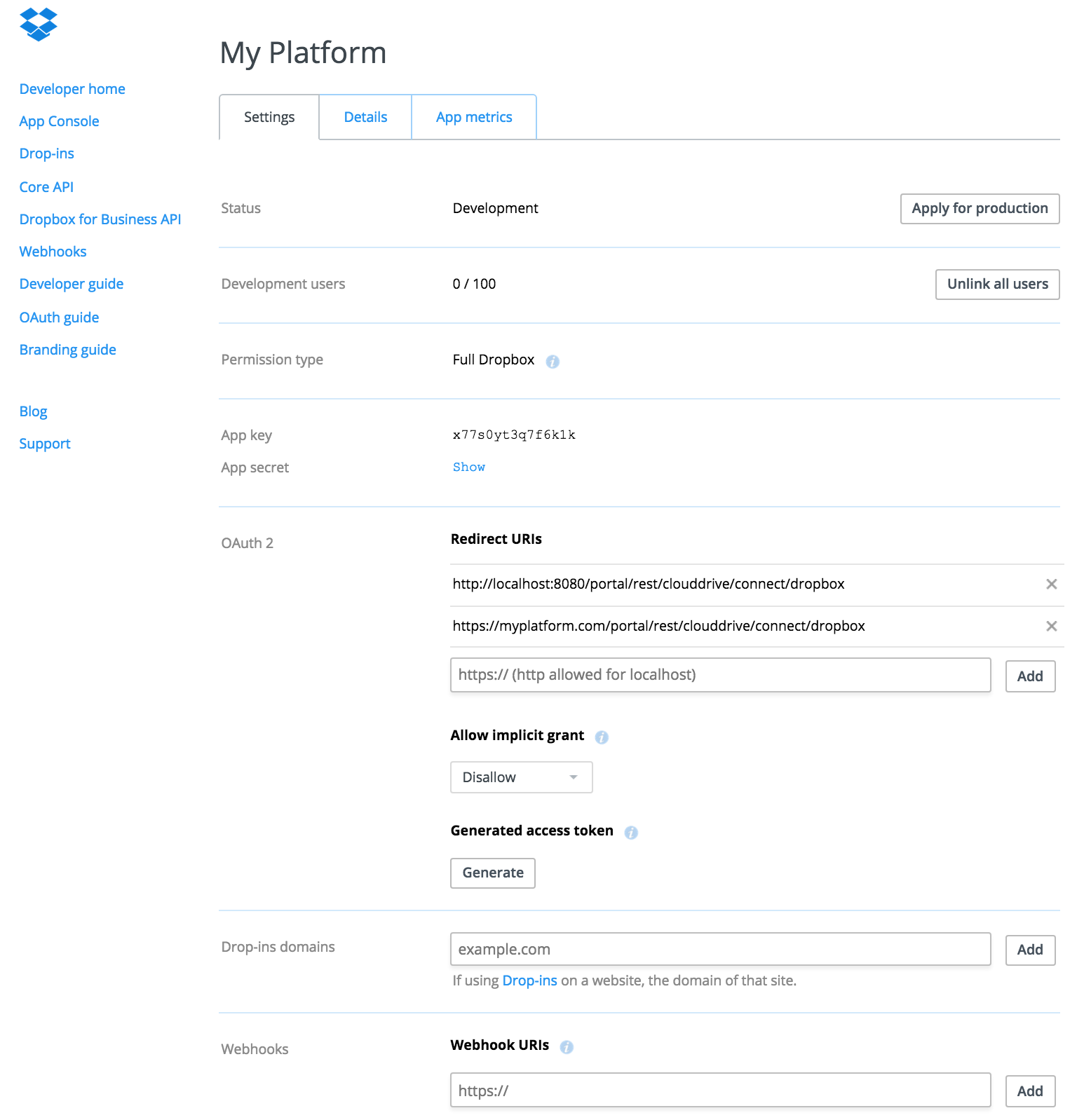Go to Developer home
Screen dimensions: 1084x1120
[x=72, y=89]
